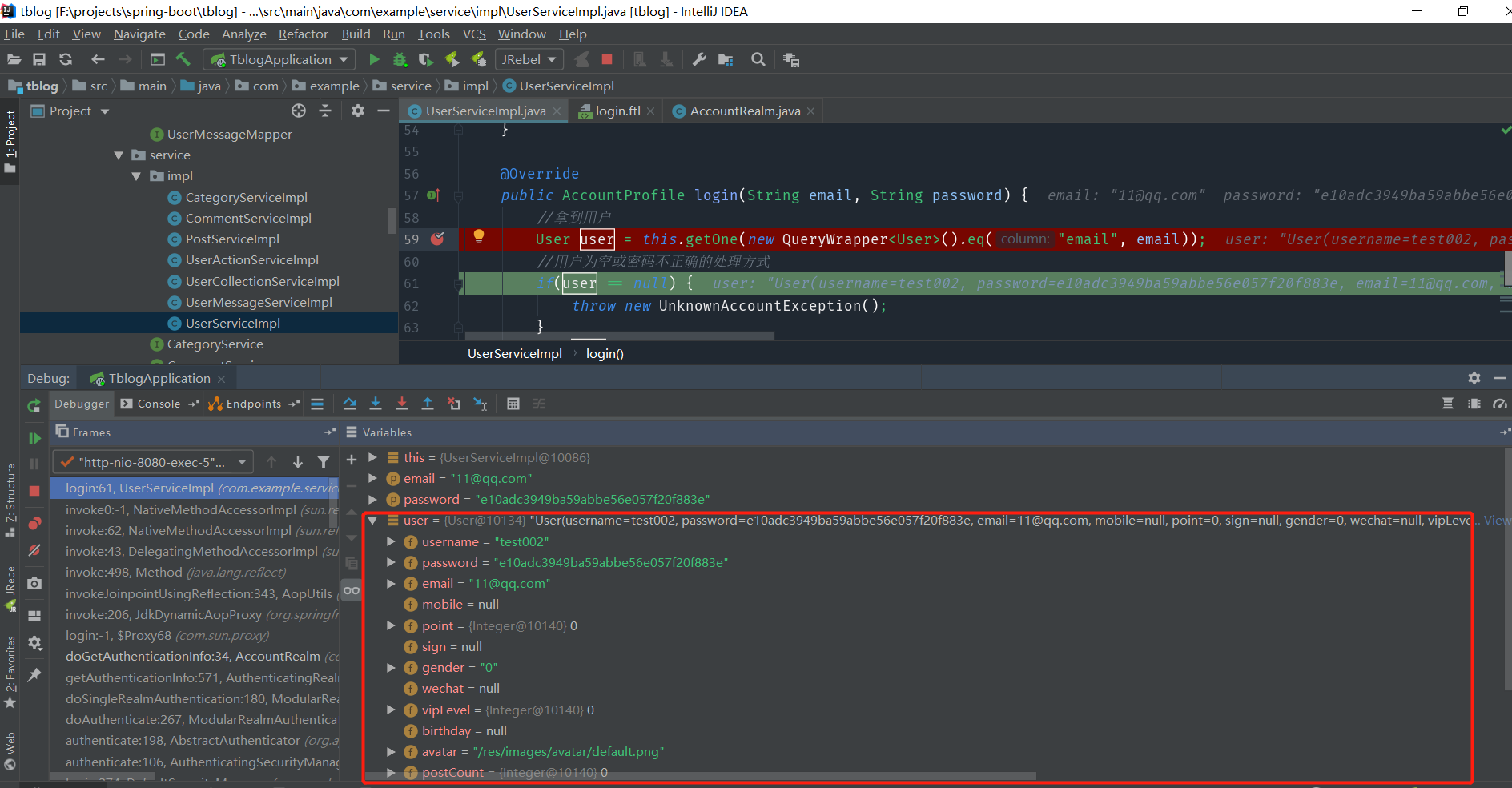Image resolution: width=1512 pixels, height=788 pixels.
Task: Click the locate target icon in Project panel
Action: [299, 111]
